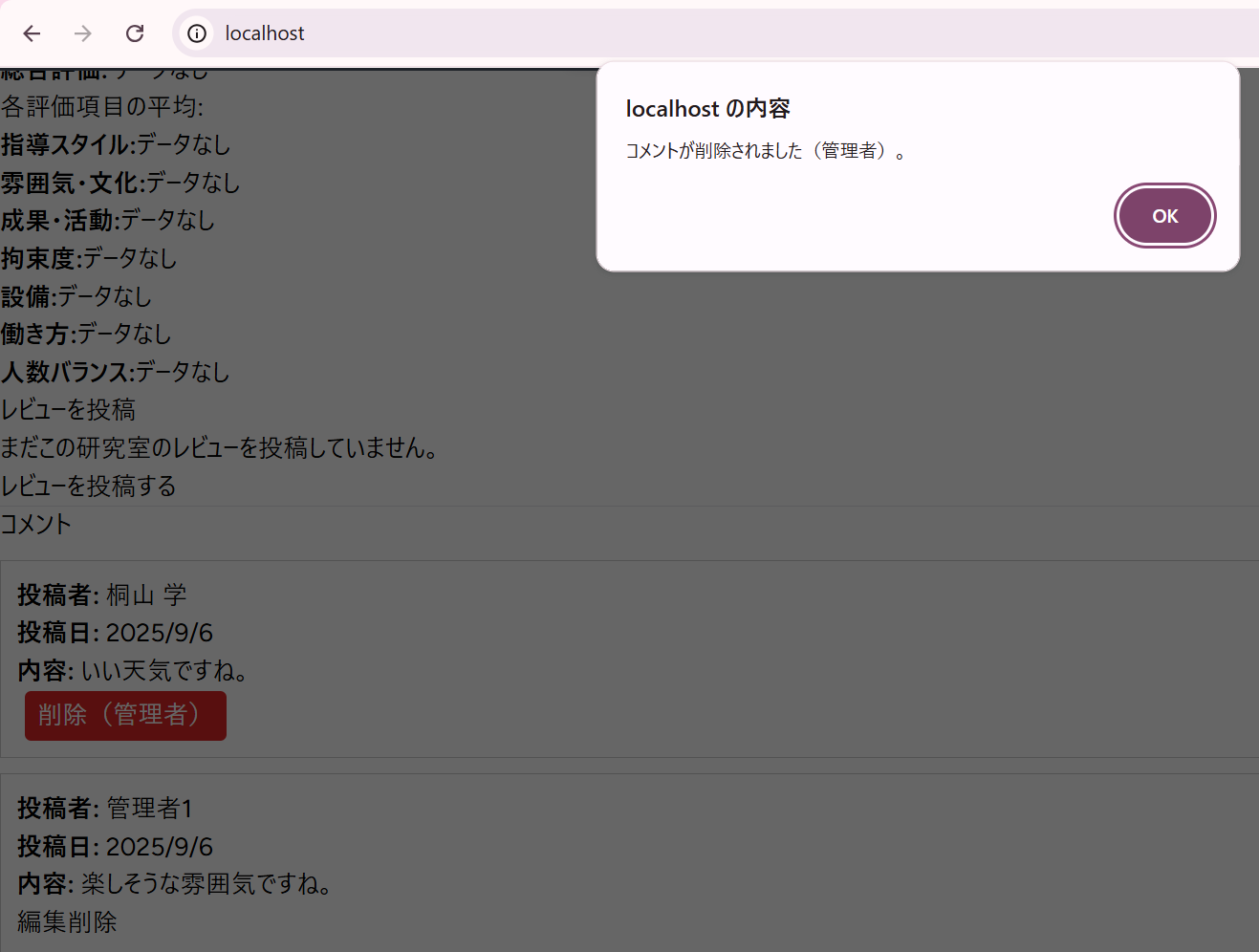
Task: Reload the page with the refresh icon
Action: point(135,33)
